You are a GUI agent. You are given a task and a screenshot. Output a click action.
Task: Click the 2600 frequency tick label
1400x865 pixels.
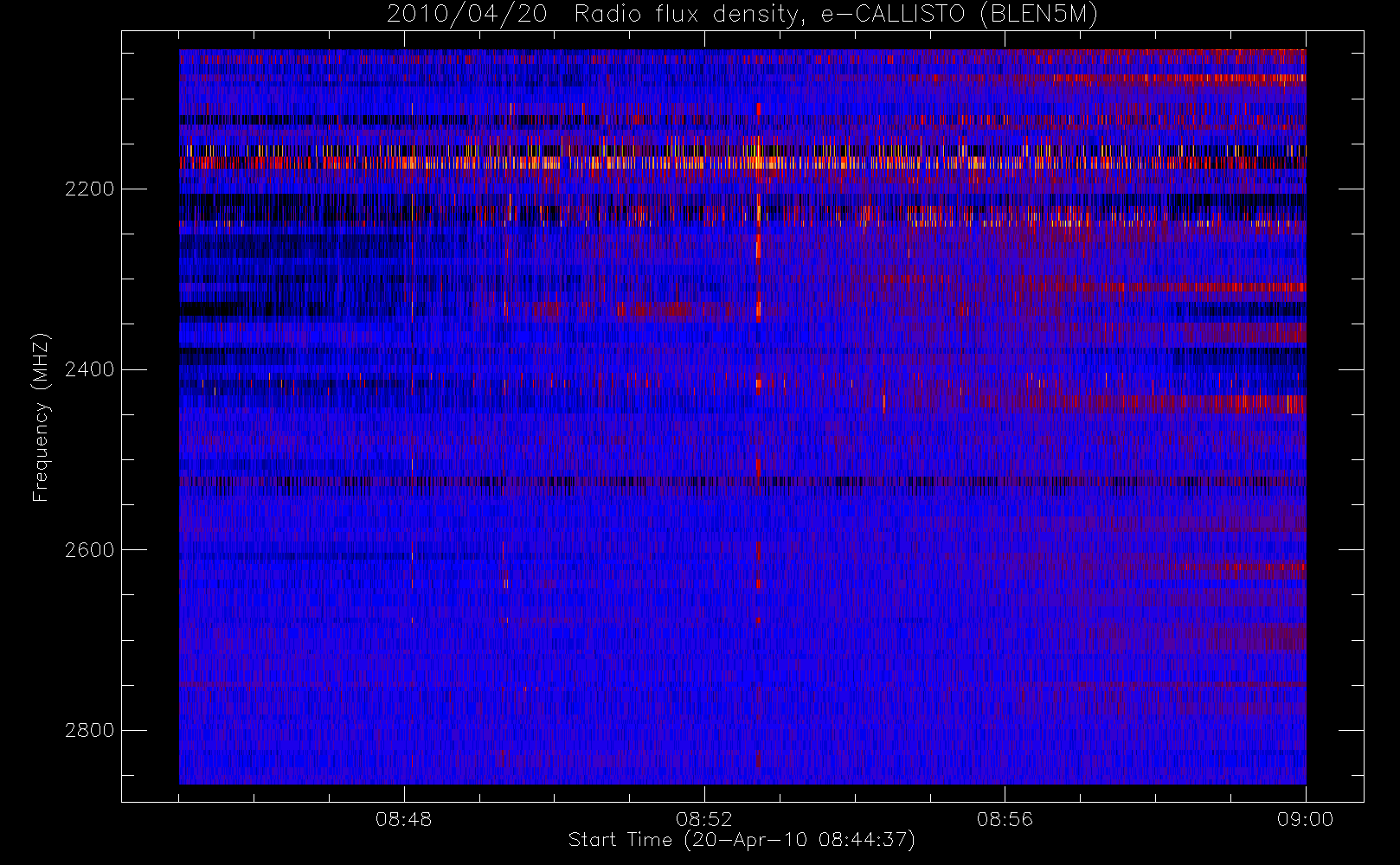click(89, 551)
